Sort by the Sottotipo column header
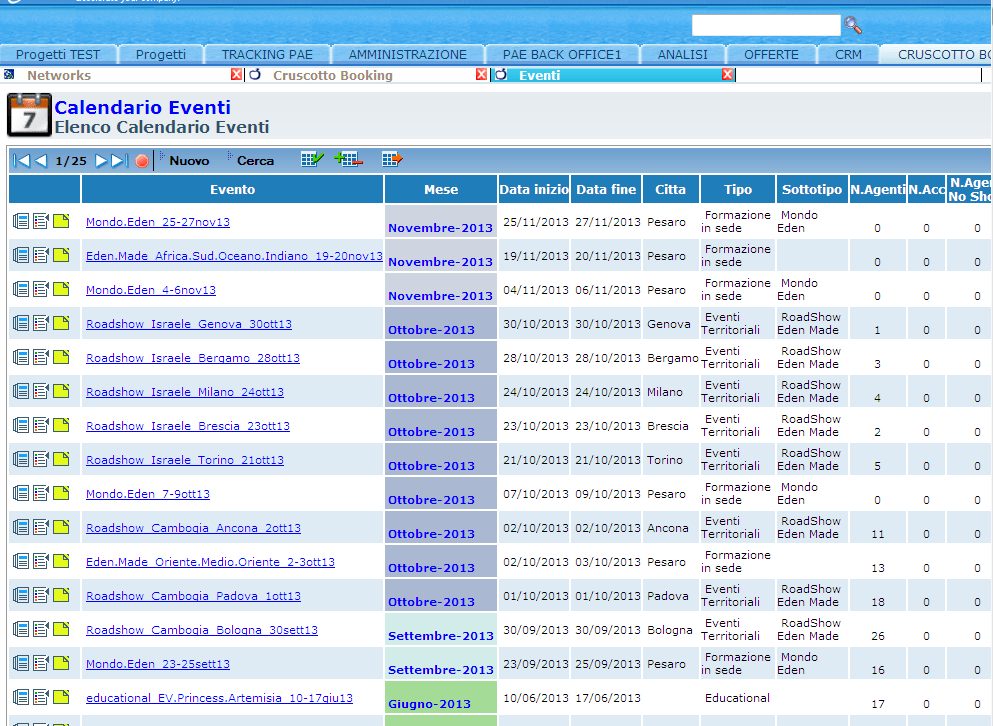This screenshot has width=993, height=726. coord(812,189)
